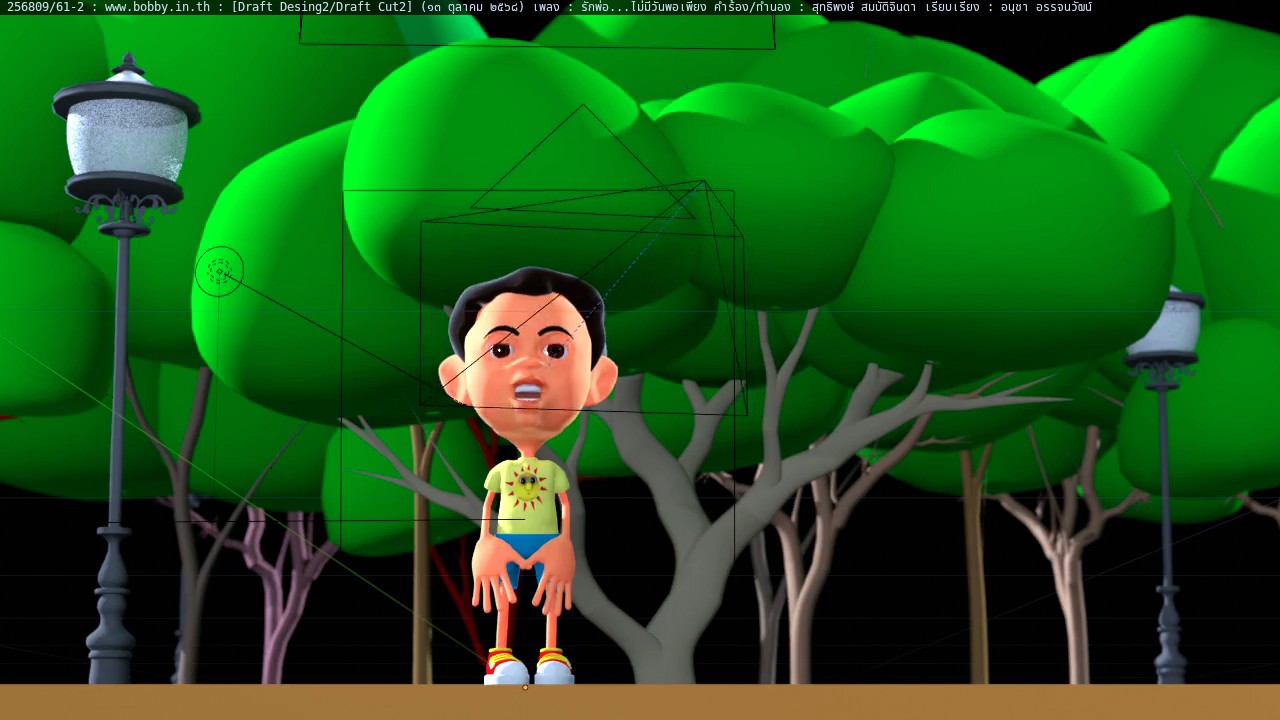This screenshot has height=720, width=1280.
Task: Click the orange origin dot on the ground
Action: [x=525, y=687]
